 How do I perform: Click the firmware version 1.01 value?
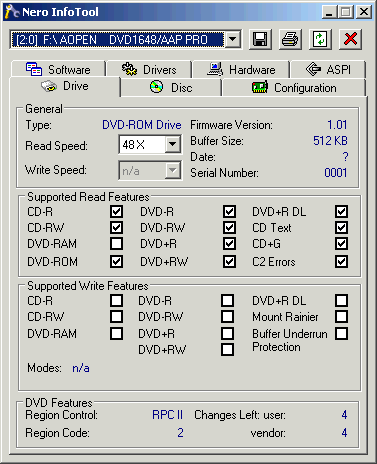(337, 125)
